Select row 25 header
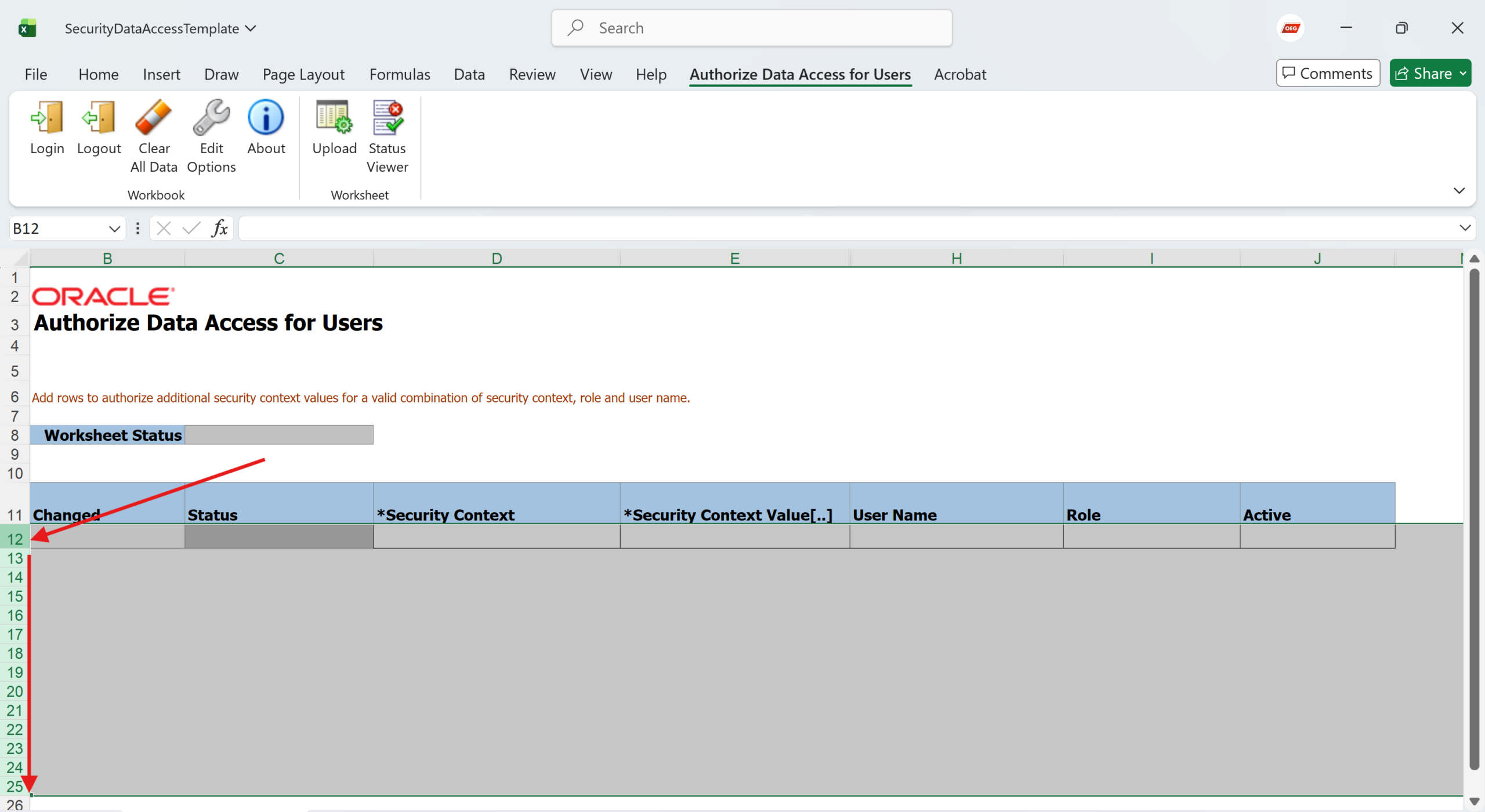The image size is (1485, 812). (x=15, y=786)
